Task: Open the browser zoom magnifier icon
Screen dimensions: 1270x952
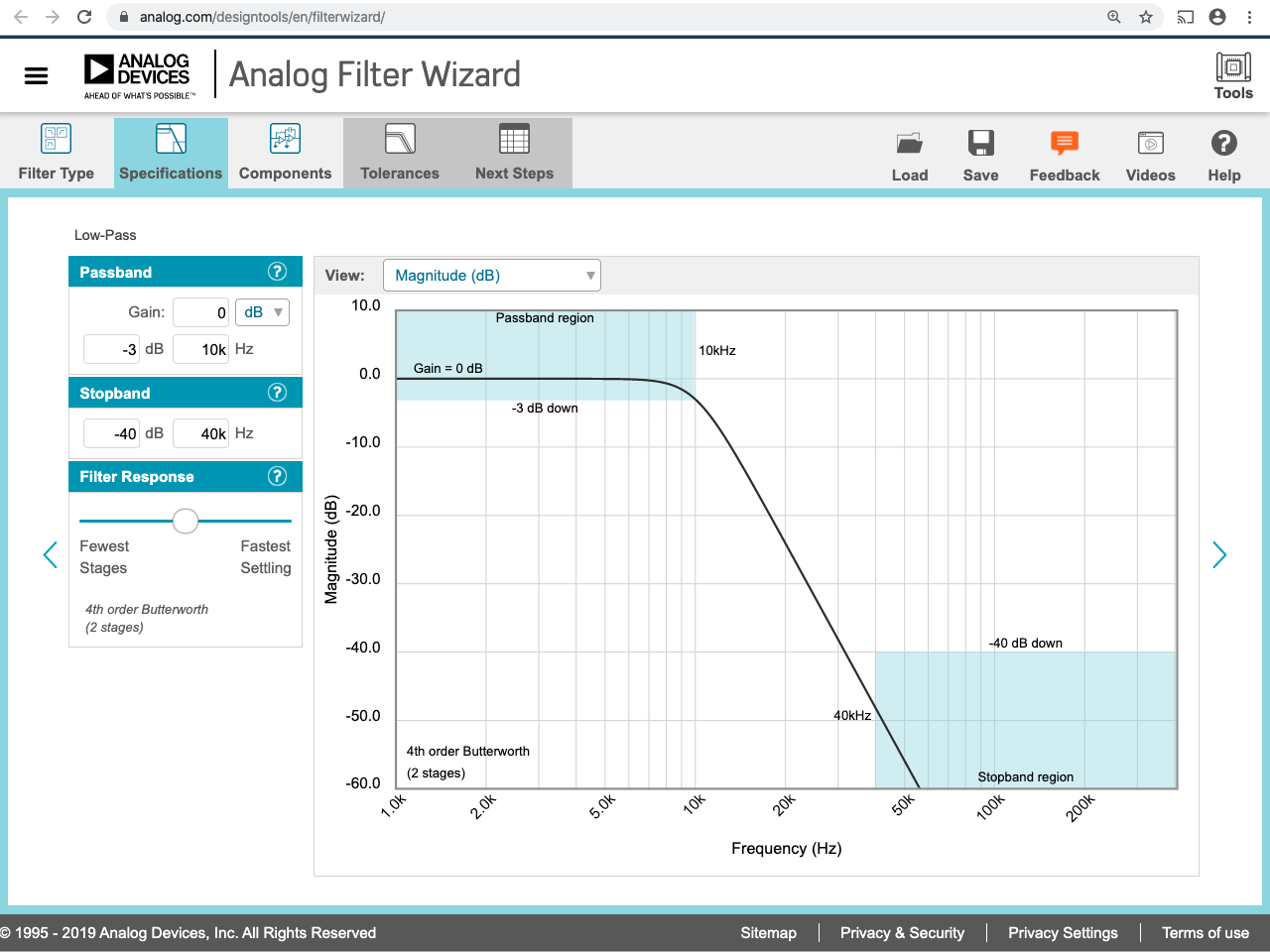Action: [x=1114, y=17]
